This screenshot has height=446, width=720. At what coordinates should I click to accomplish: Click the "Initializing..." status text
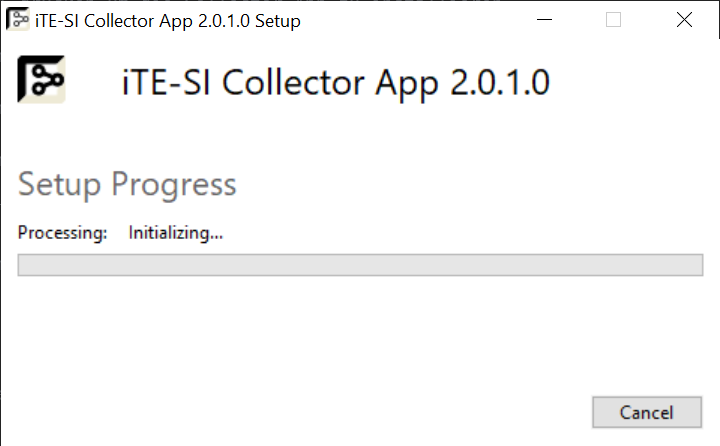(175, 233)
